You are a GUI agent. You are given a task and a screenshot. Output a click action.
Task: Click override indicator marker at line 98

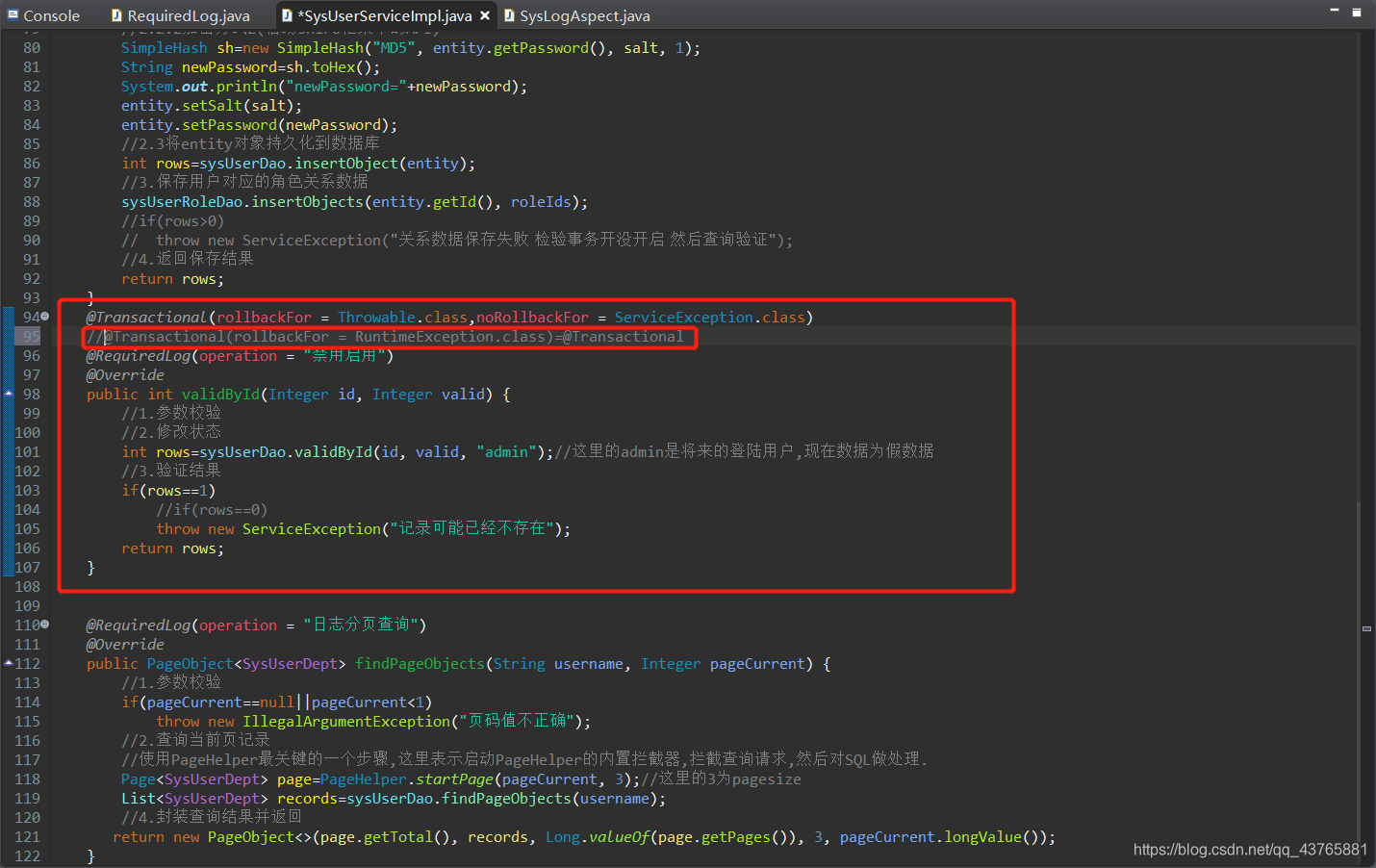8,394
